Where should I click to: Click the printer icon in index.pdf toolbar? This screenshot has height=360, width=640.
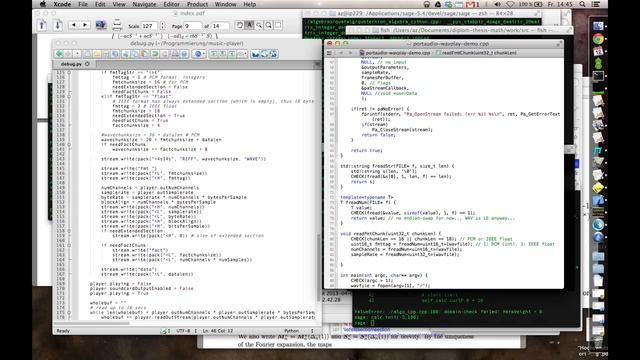(117, 25)
